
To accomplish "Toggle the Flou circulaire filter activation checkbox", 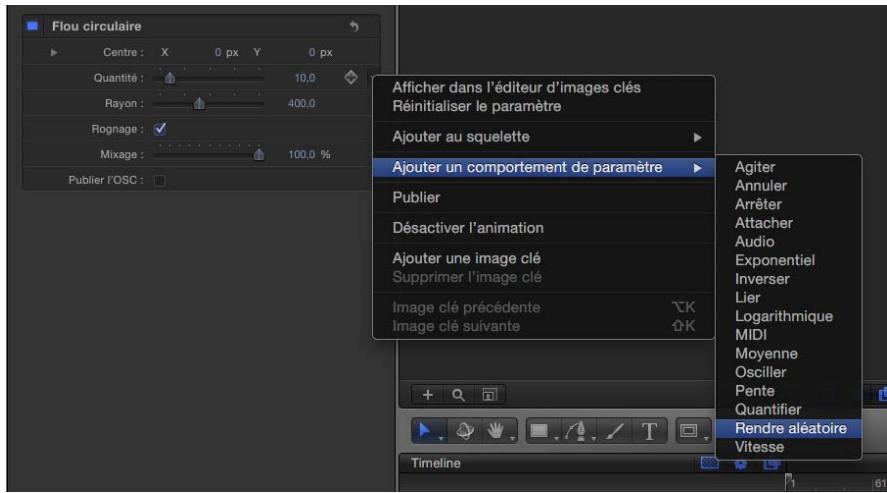I will tap(32, 26).
